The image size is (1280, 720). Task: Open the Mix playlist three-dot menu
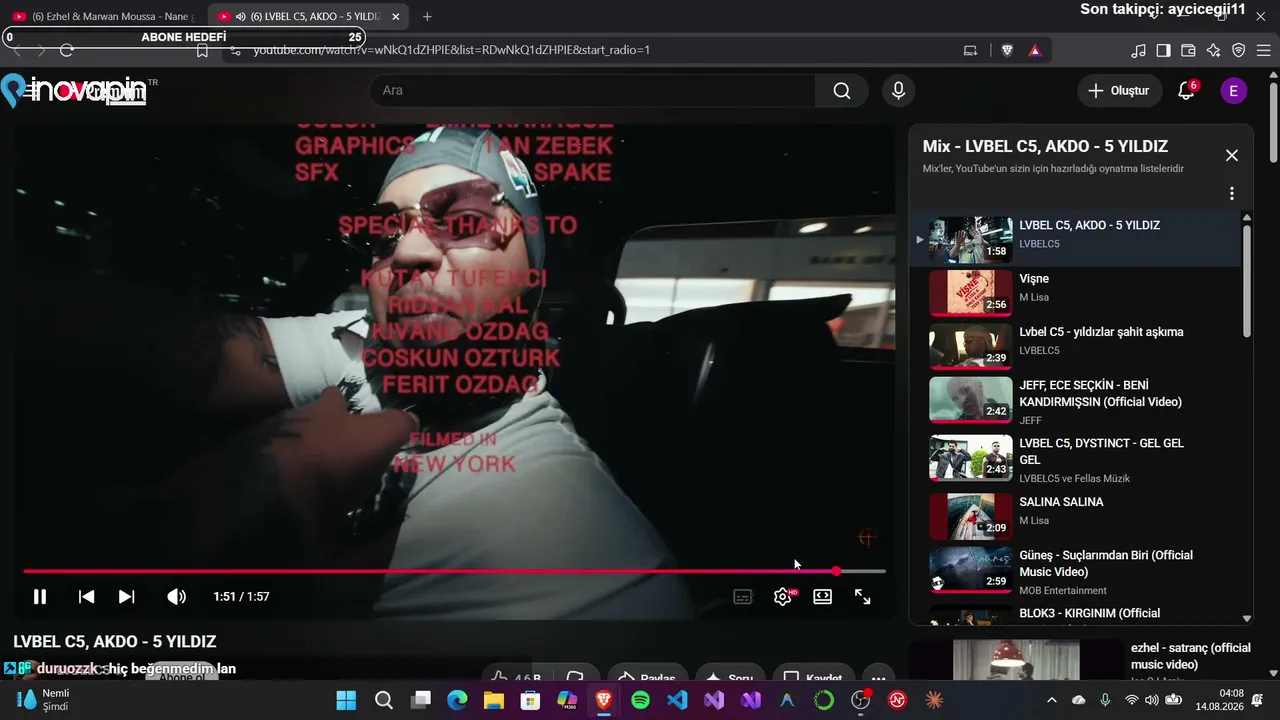(1232, 193)
